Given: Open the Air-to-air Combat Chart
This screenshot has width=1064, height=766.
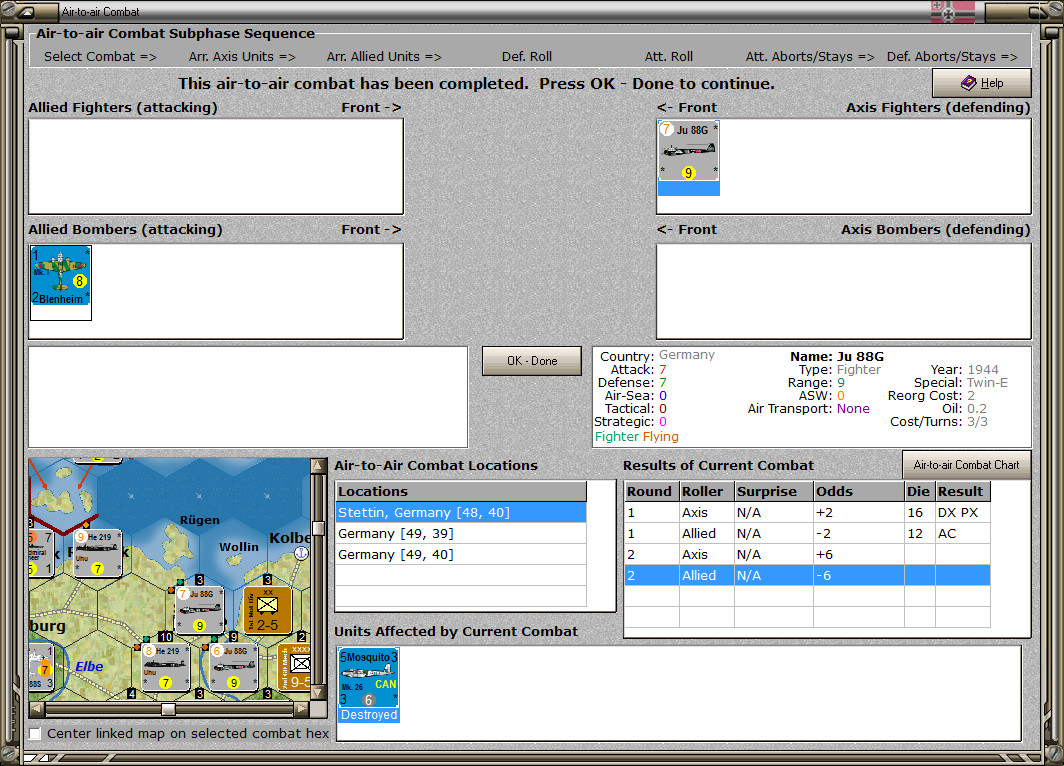Looking at the screenshot, I should click(x=966, y=465).
